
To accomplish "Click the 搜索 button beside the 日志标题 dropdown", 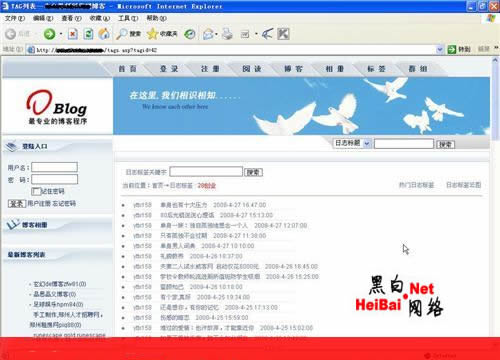I will (x=445, y=144).
